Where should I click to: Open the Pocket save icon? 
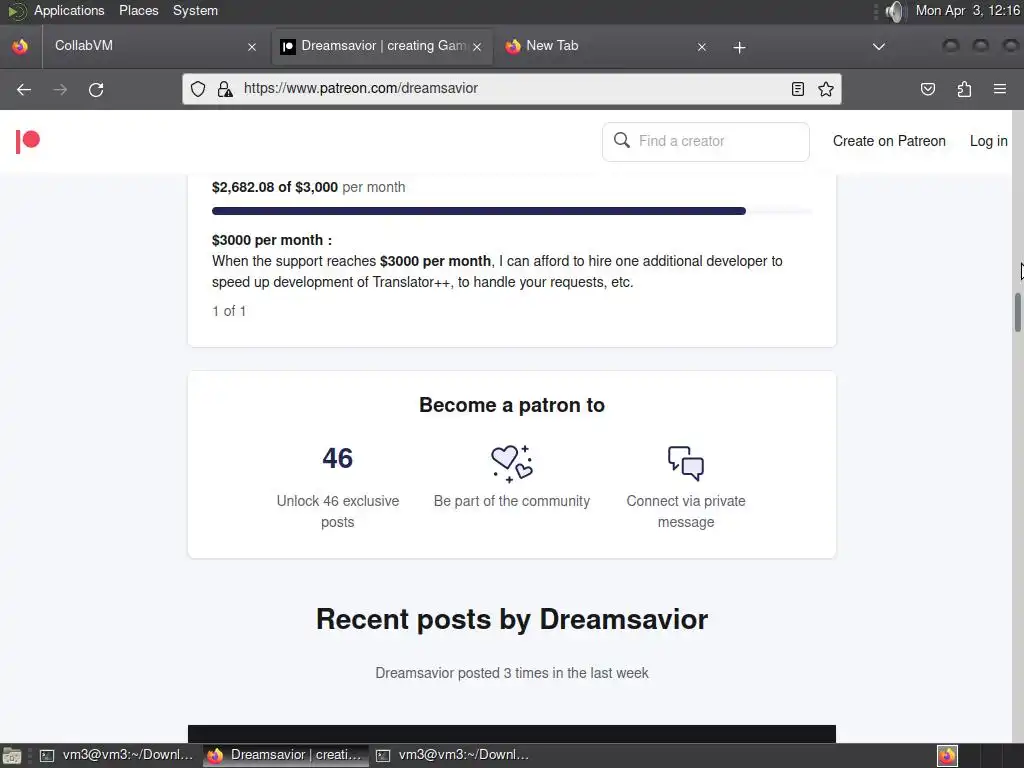click(x=927, y=89)
